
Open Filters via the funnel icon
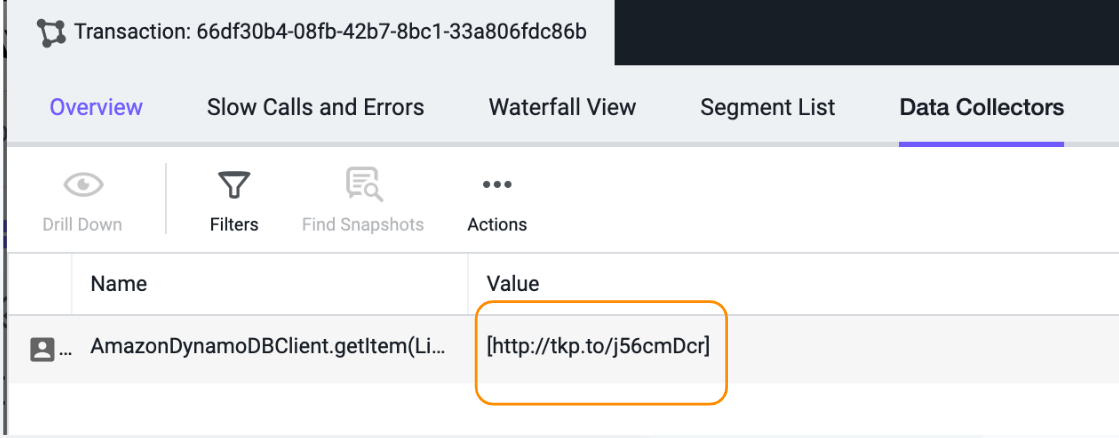pyautogui.click(x=234, y=185)
